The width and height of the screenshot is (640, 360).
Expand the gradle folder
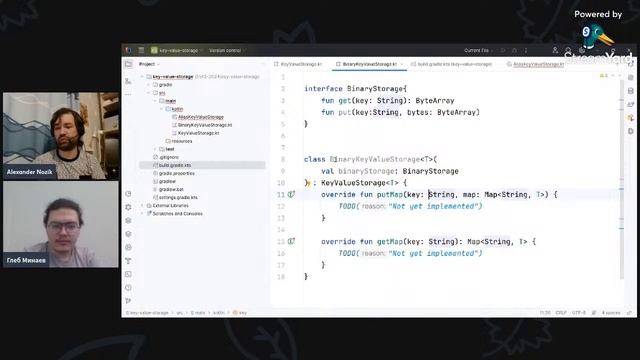tap(149, 85)
